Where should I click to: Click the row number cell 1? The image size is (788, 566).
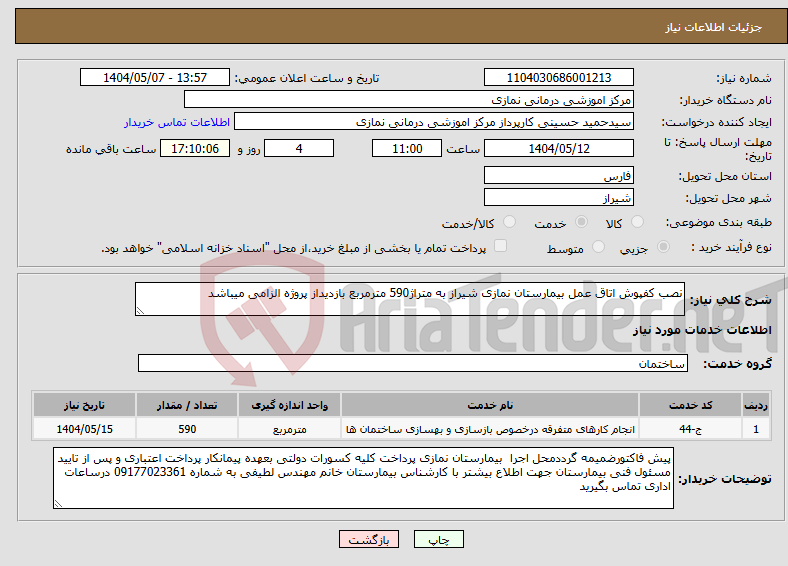pos(756,429)
